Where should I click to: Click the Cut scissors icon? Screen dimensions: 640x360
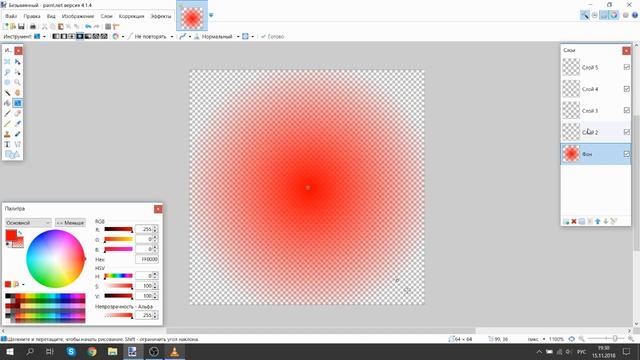44,27
